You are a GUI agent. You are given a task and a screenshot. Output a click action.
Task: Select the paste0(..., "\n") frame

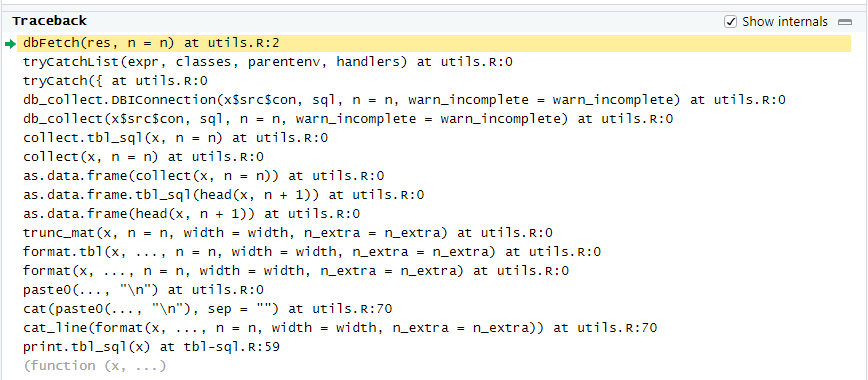point(143,290)
